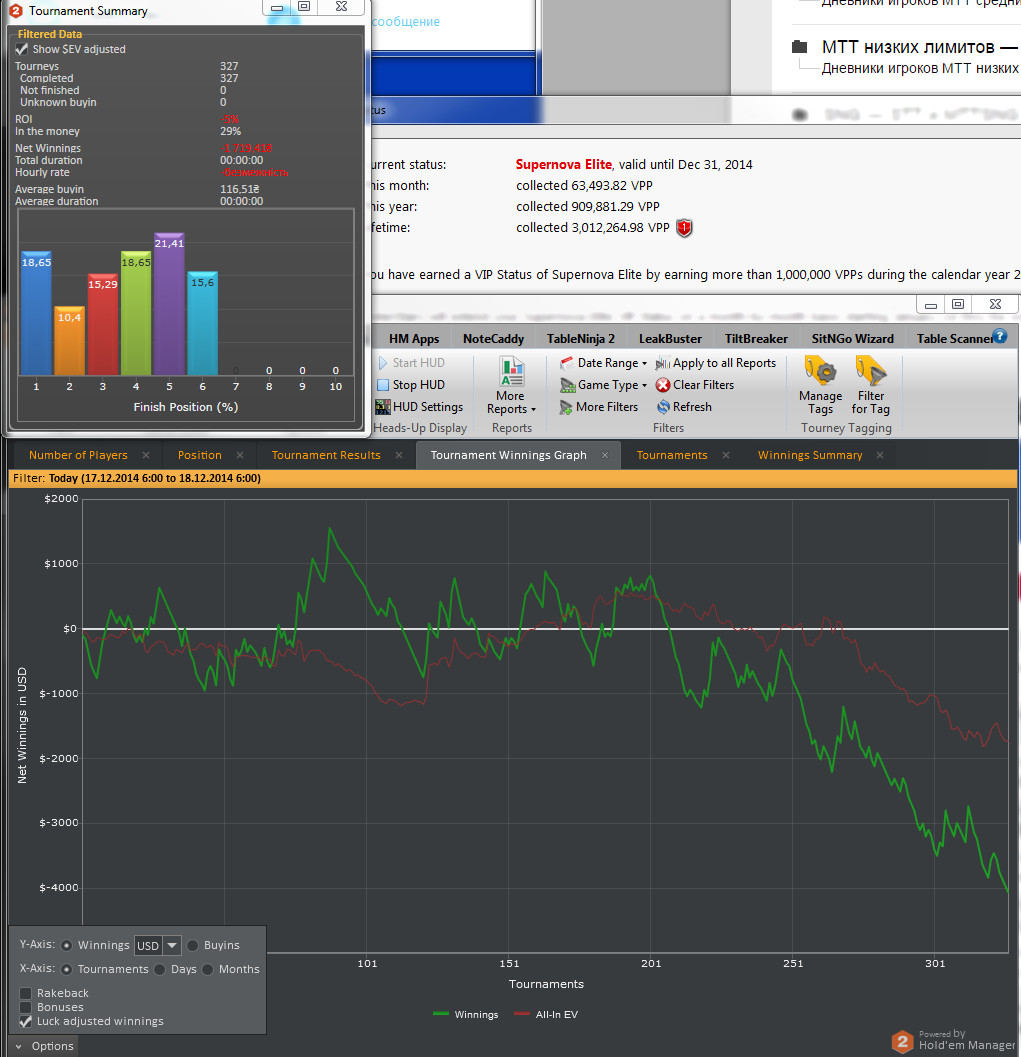Click the Hold'em Manager 2 logo

902,1041
